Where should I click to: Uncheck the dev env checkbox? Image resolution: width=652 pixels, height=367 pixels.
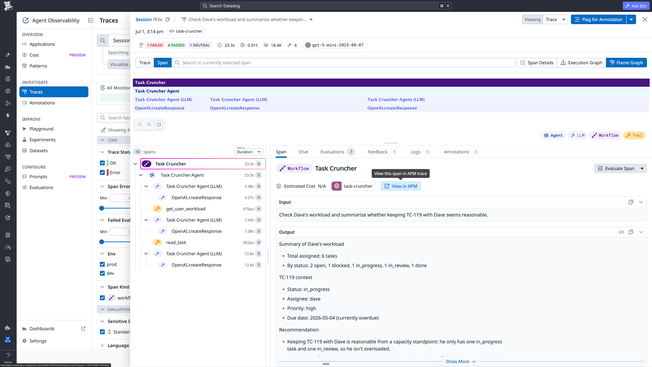pyautogui.click(x=102, y=273)
